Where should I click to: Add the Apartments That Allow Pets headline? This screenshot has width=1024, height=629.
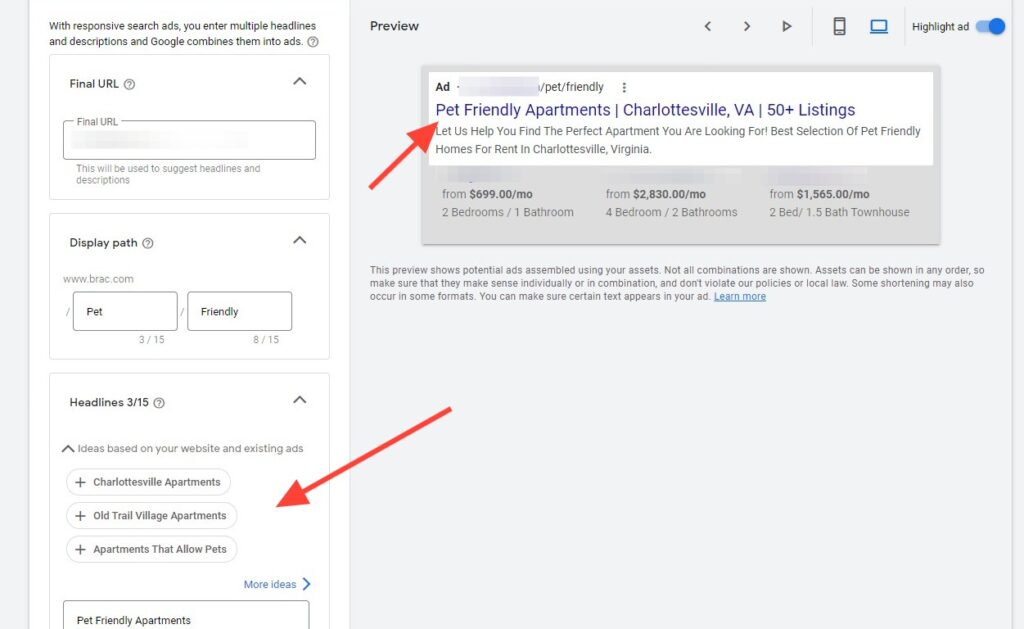click(x=151, y=548)
